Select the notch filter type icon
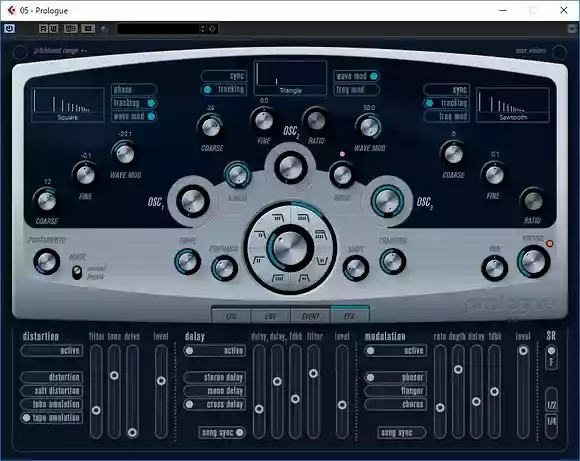580x461 pixels. point(322,260)
